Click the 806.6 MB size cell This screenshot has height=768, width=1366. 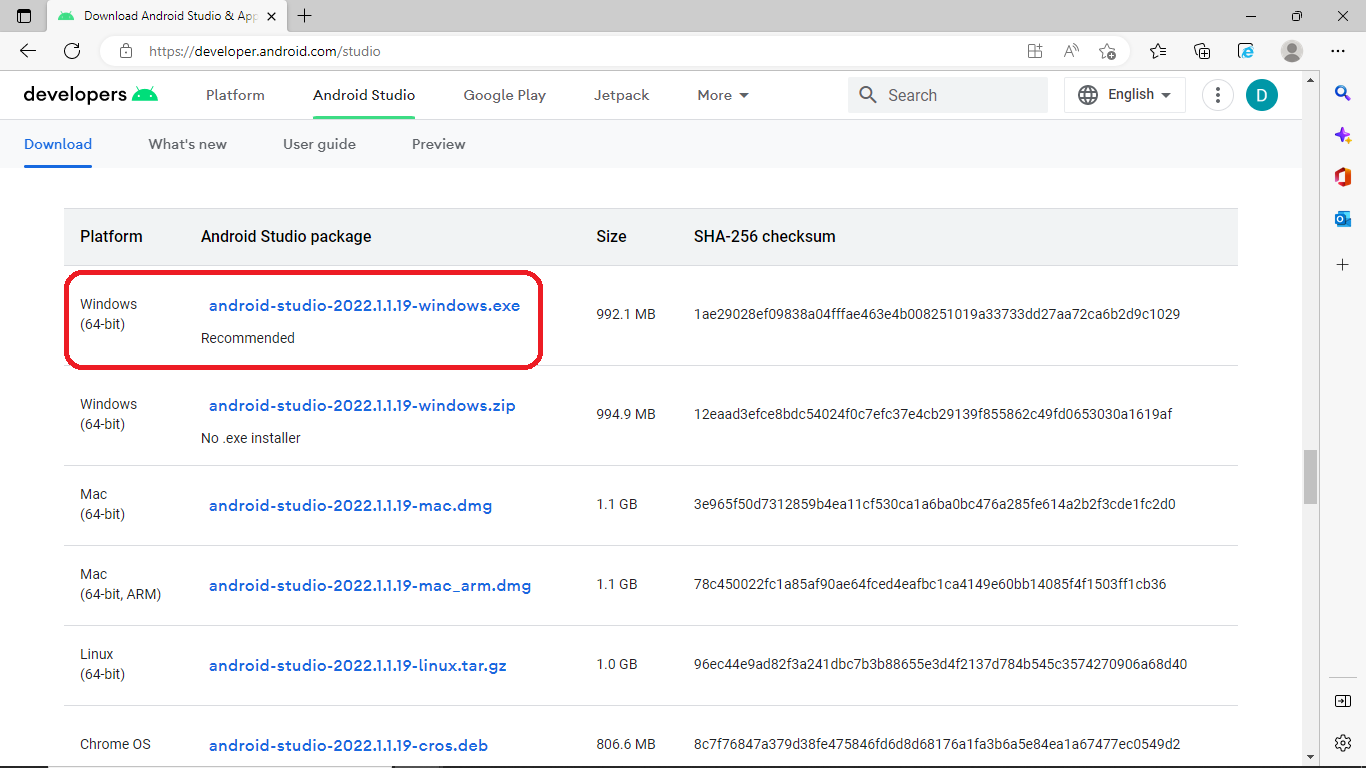click(626, 744)
